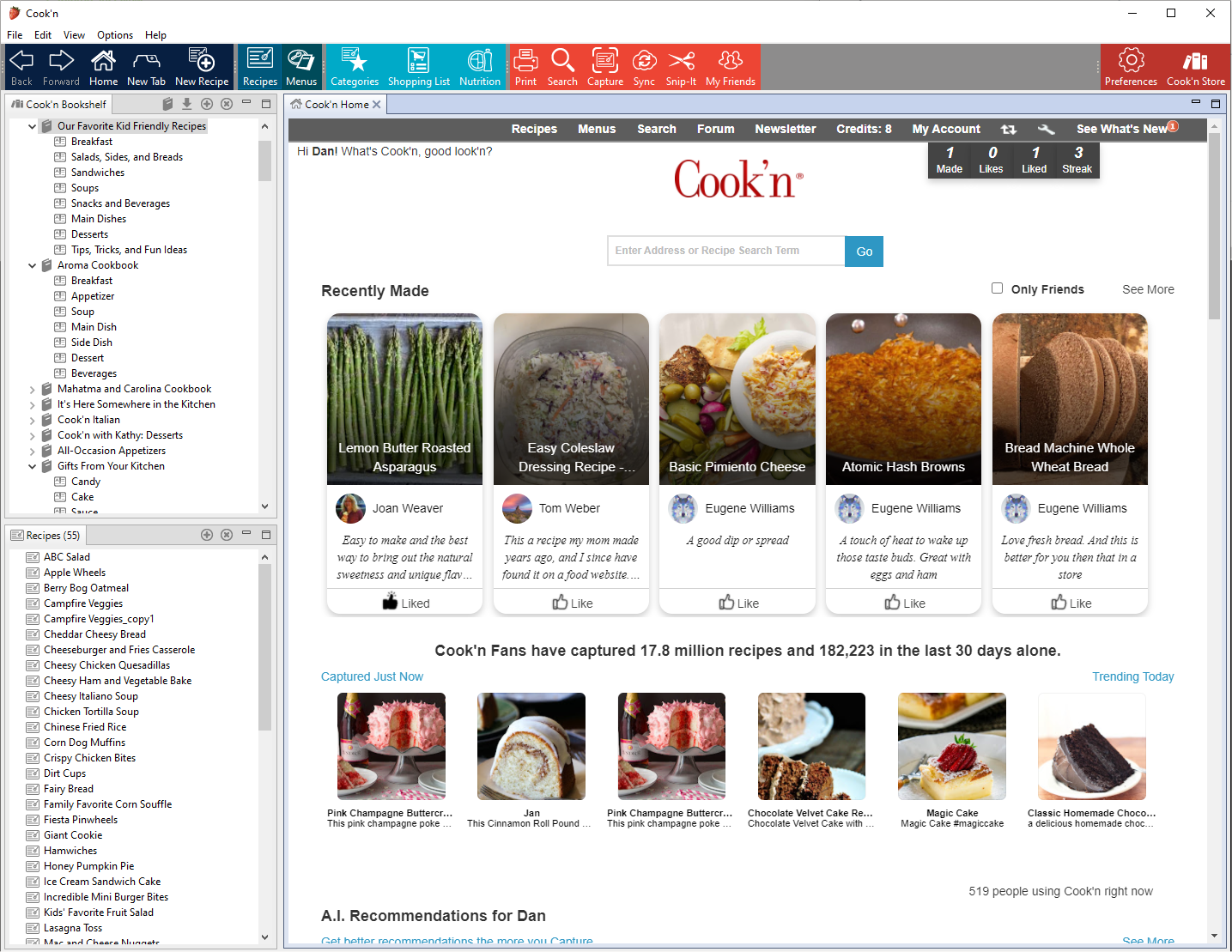Collapse Gifts From Your Kitchen cookbook

coord(33,466)
